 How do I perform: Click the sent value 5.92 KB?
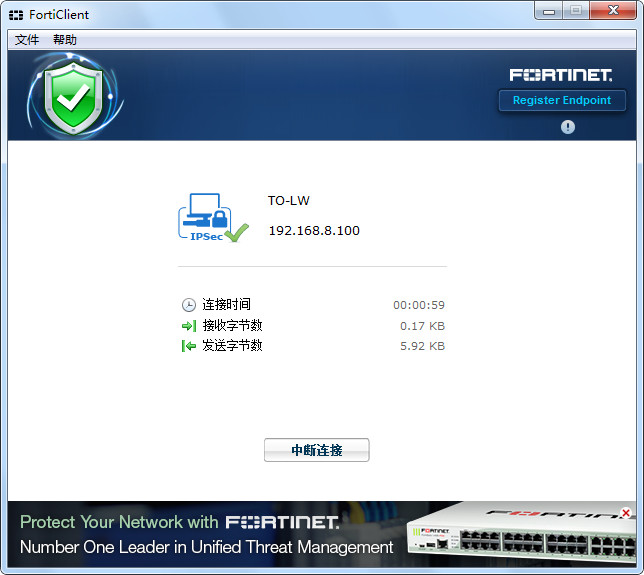pyautogui.click(x=423, y=346)
